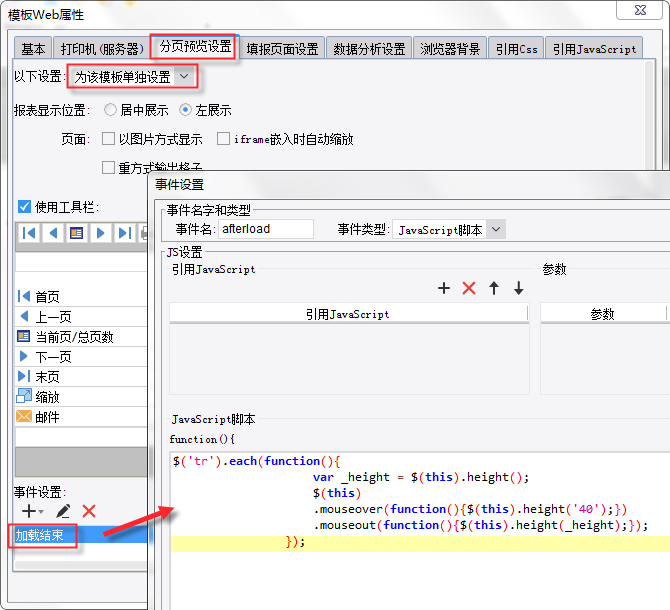
Task: Switch to the 填报页面设置 tab
Action: coord(282,49)
